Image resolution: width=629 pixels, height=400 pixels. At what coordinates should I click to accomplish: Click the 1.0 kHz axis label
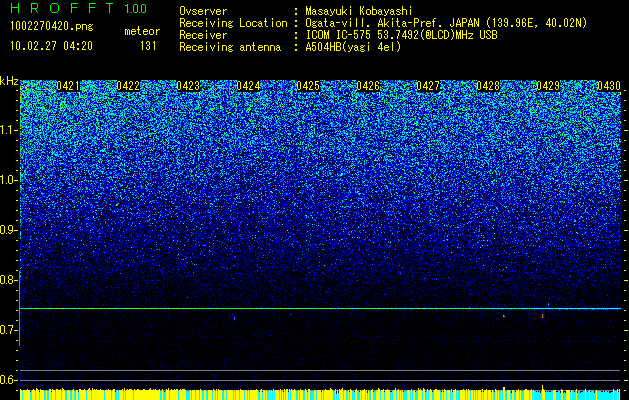[x=8, y=180]
